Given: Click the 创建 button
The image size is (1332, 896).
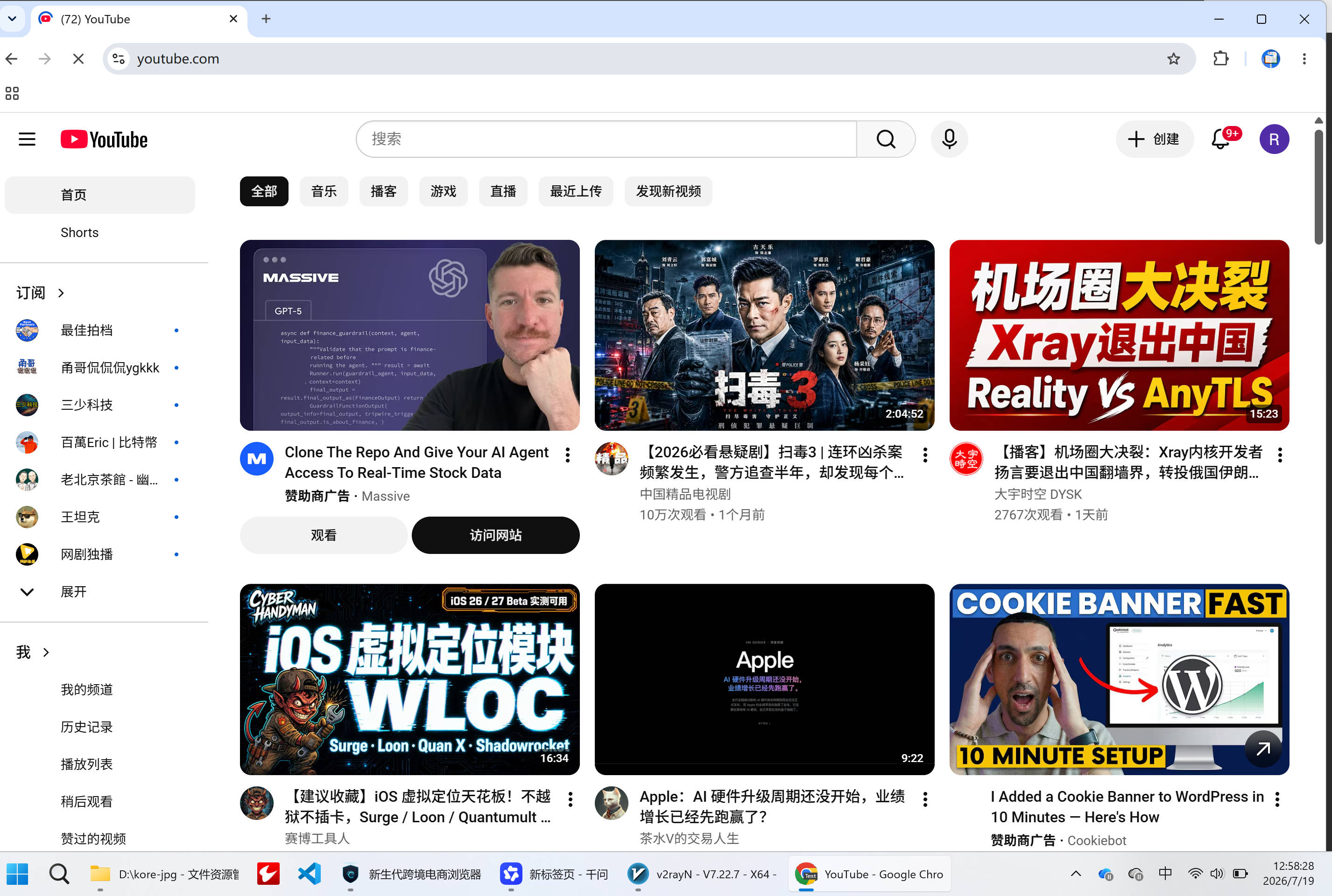Looking at the screenshot, I should (x=1154, y=139).
